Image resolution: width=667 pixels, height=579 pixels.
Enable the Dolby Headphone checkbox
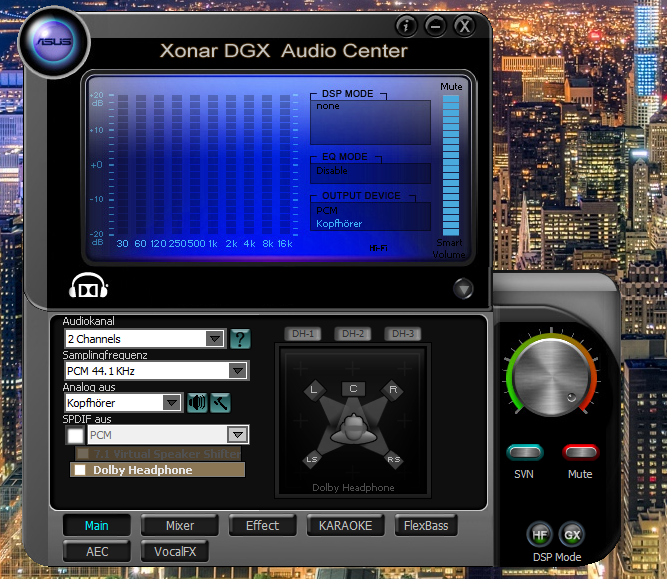coord(80,470)
